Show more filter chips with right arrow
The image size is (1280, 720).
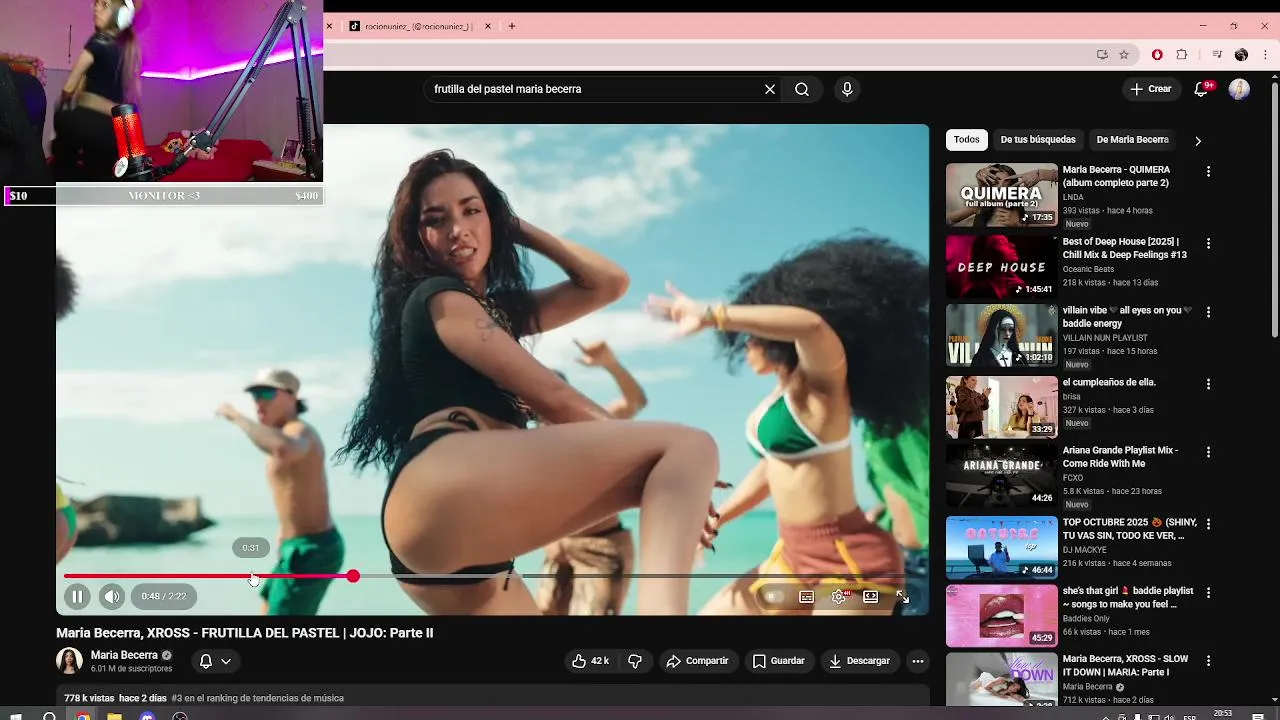click(x=1197, y=141)
